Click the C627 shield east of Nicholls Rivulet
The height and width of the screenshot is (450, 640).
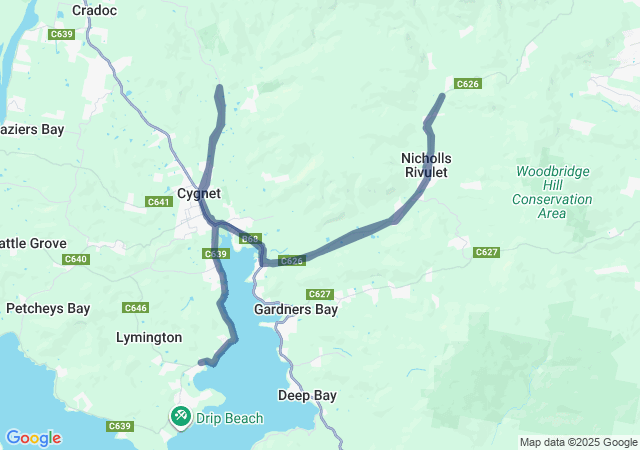[x=487, y=252]
